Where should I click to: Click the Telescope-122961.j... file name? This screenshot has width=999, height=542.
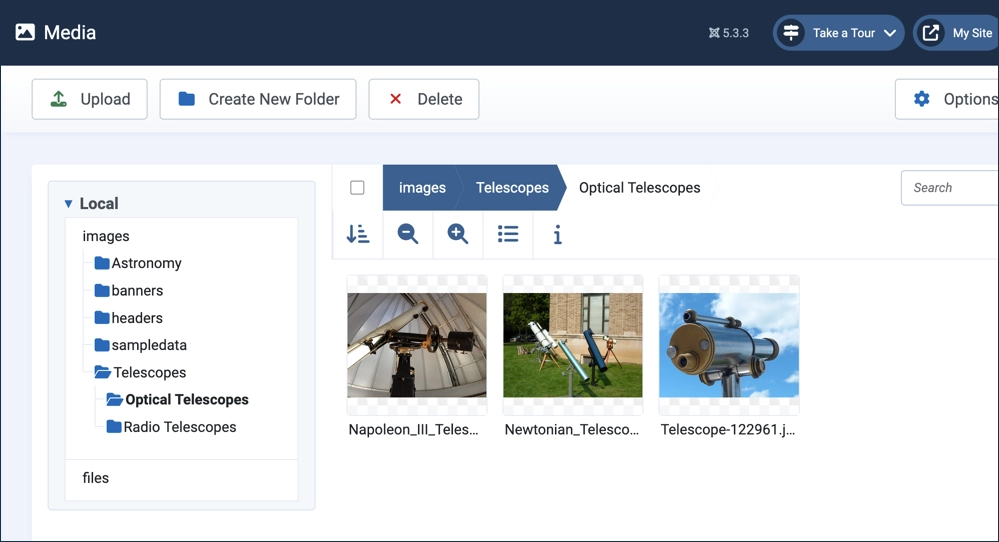pyautogui.click(x=728, y=430)
